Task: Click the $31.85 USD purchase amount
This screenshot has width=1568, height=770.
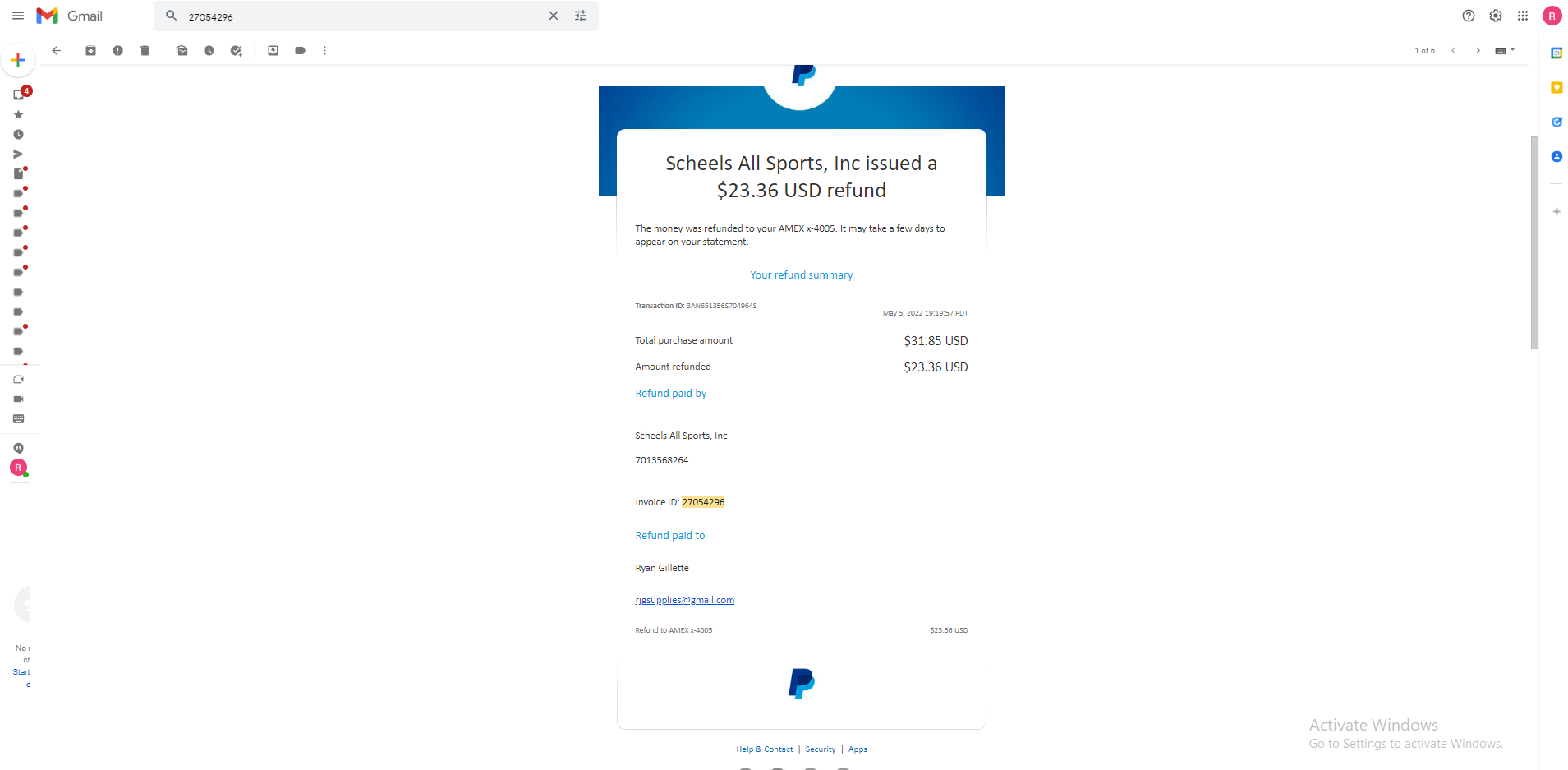Action: (936, 340)
